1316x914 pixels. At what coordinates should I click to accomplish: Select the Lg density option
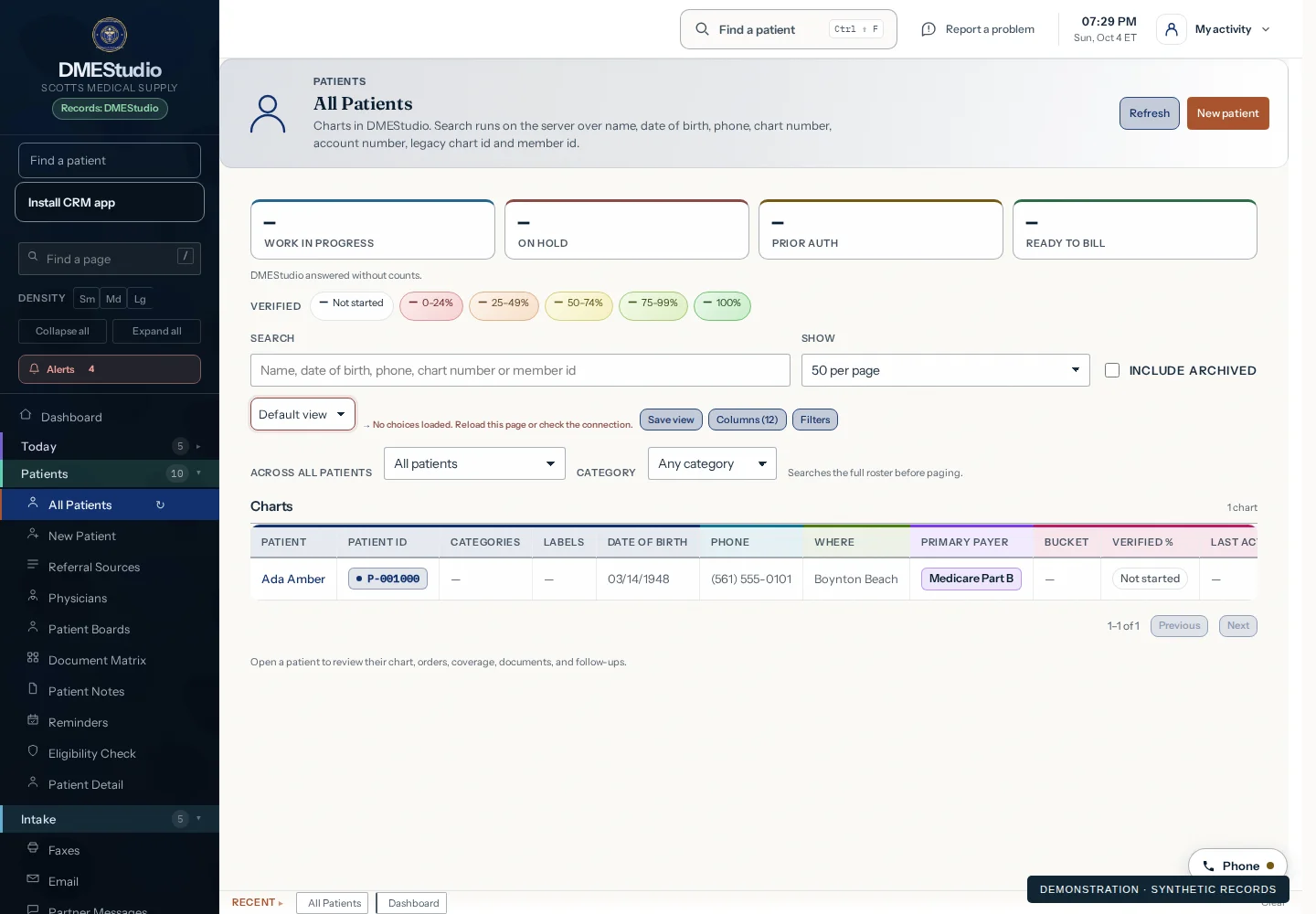coord(140,299)
